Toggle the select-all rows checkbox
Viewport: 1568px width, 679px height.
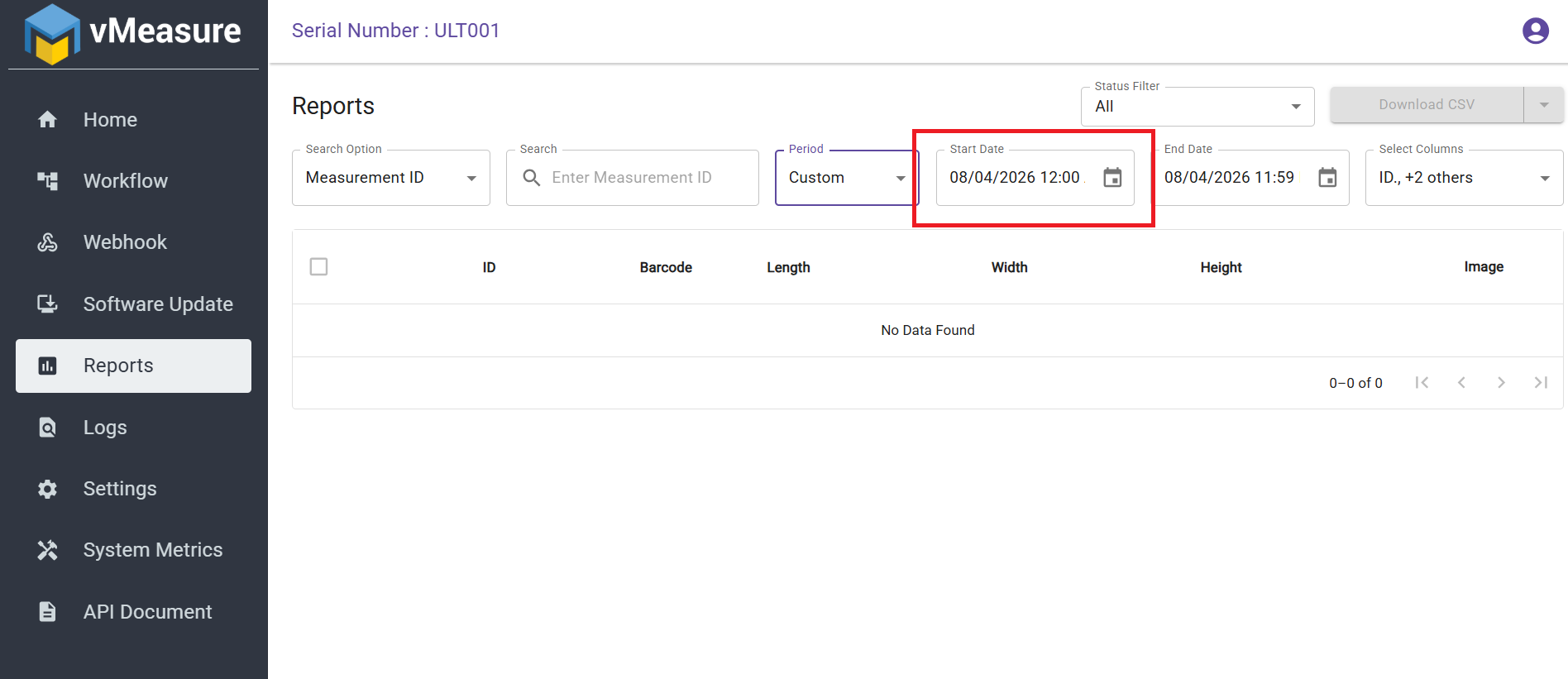(x=318, y=266)
